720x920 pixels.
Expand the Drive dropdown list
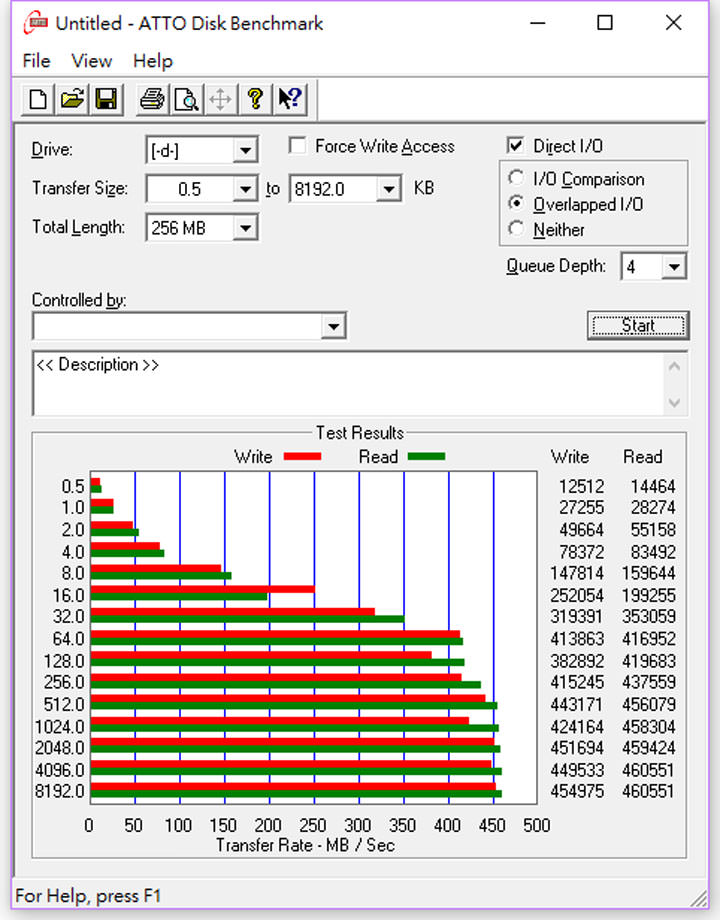coord(245,152)
